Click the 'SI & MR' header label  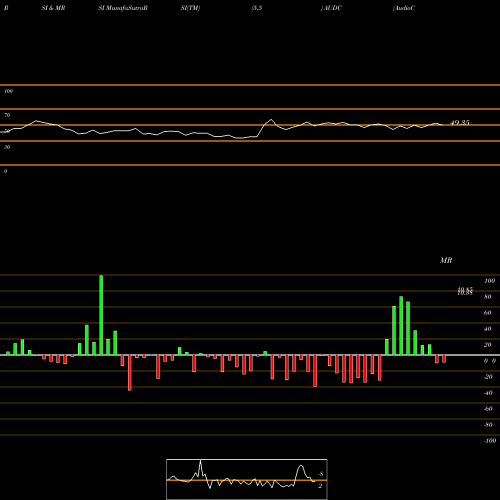(x=53, y=8)
